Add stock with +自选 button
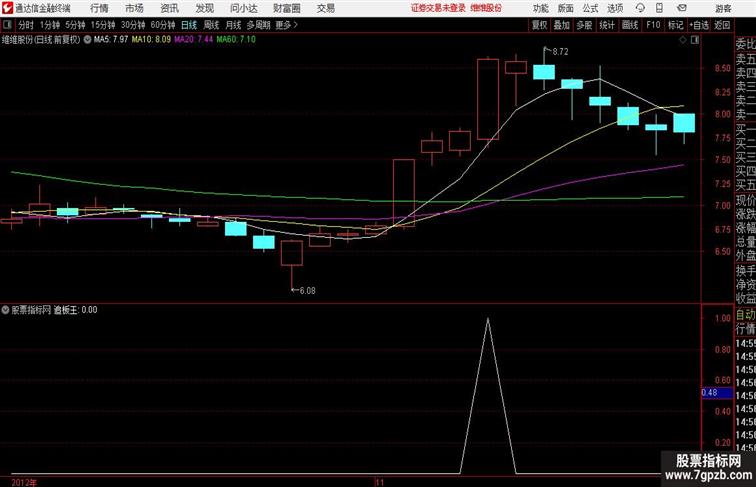The width and height of the screenshot is (756, 487). (699, 25)
